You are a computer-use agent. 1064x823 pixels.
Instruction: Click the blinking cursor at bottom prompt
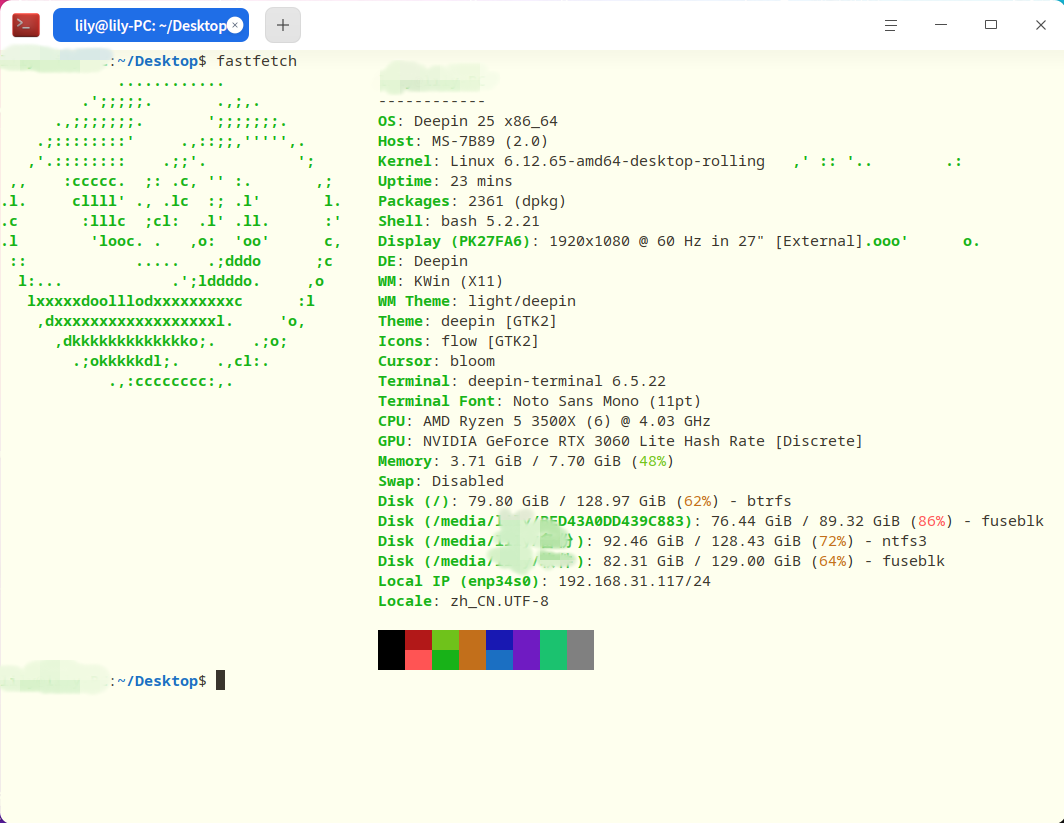[221, 681]
